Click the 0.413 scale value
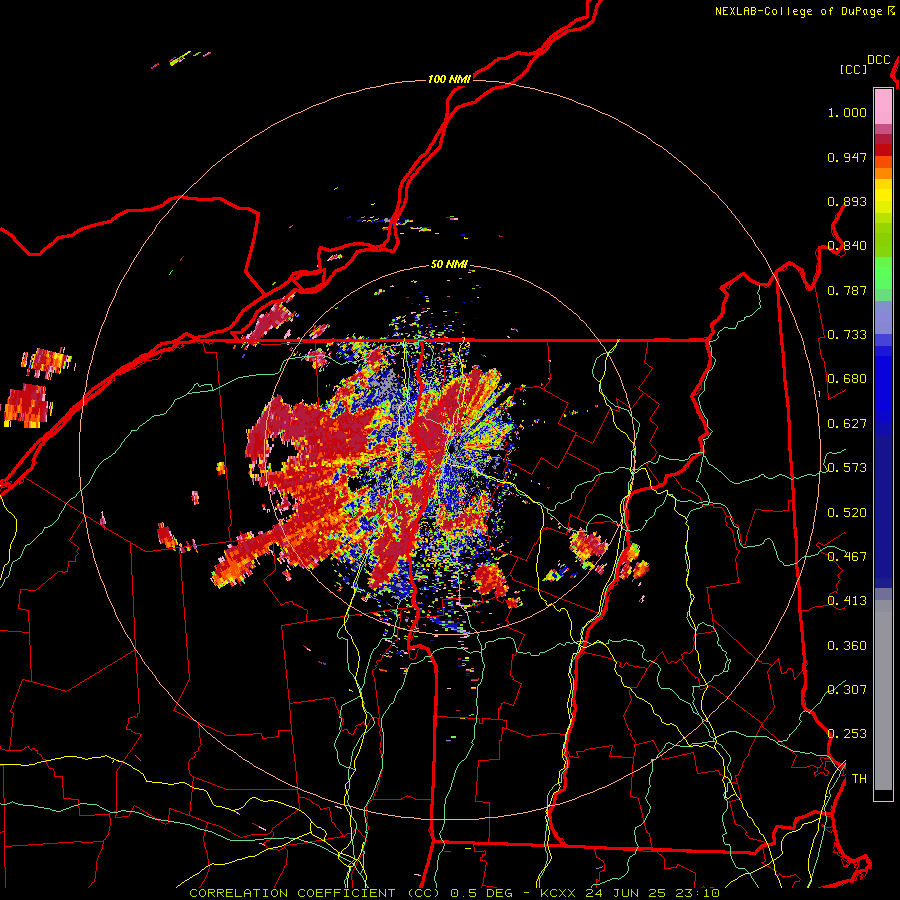 (x=847, y=601)
